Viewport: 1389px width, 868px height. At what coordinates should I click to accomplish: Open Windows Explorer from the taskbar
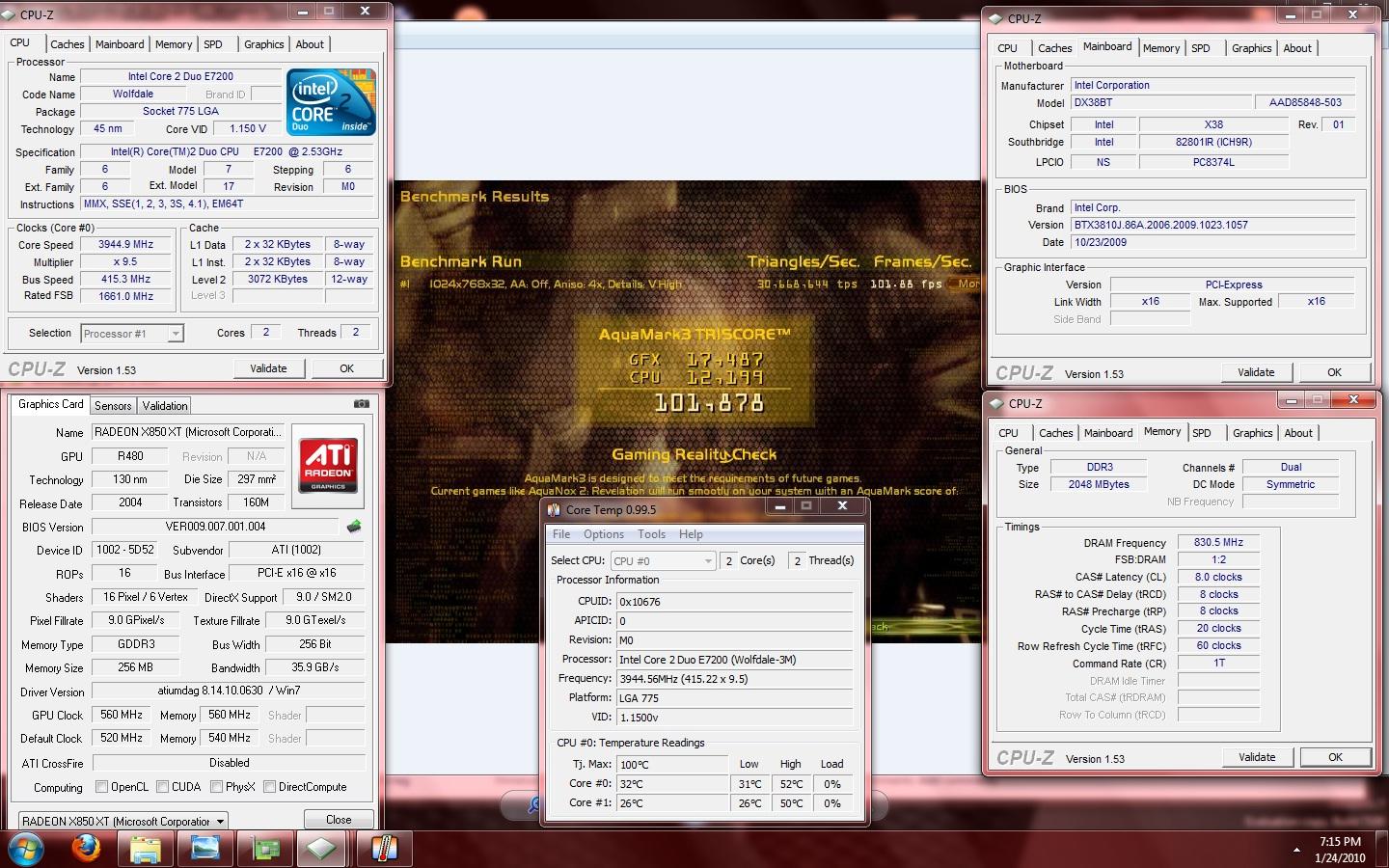(x=146, y=850)
